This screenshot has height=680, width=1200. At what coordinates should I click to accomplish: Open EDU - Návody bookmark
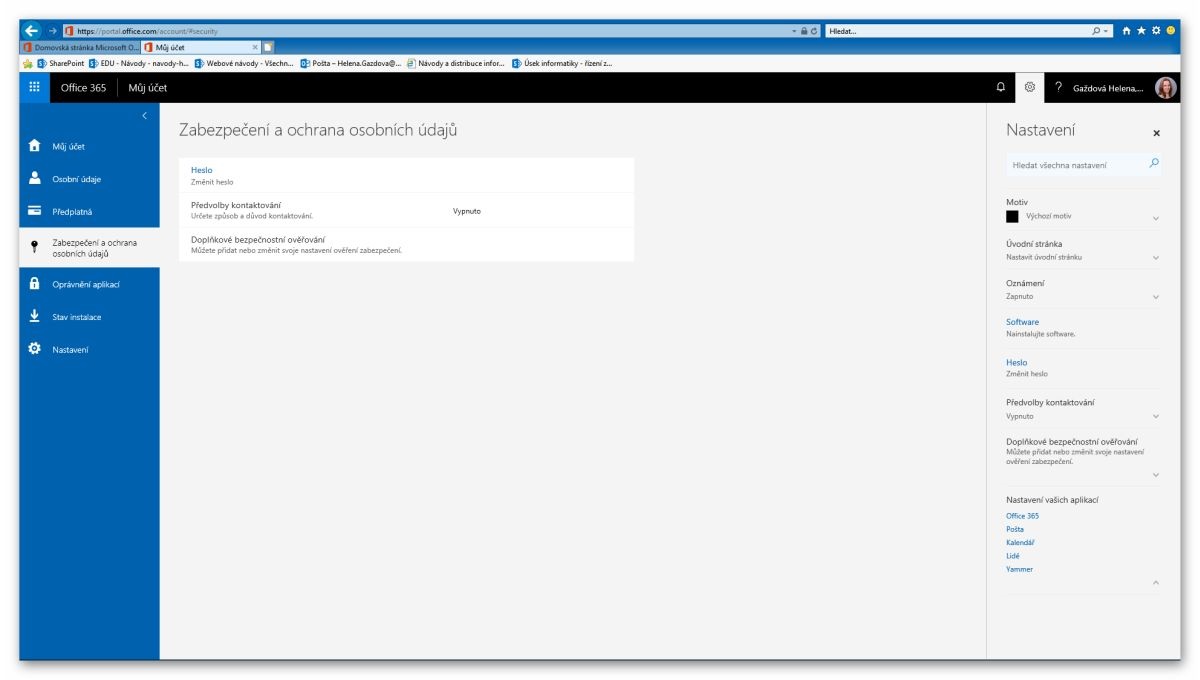[139, 63]
